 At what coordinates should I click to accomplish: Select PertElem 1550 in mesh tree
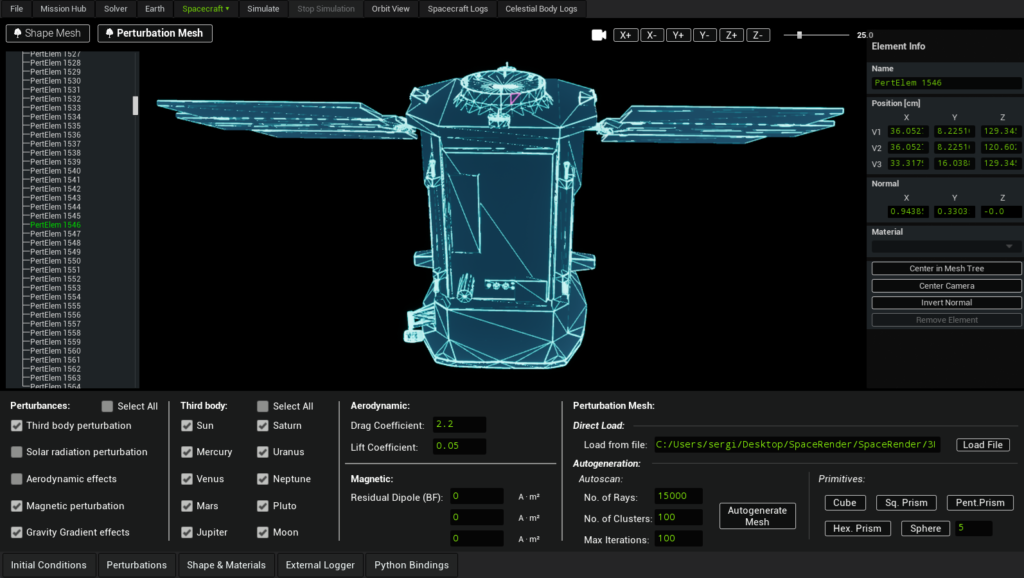pyautogui.click(x=55, y=261)
